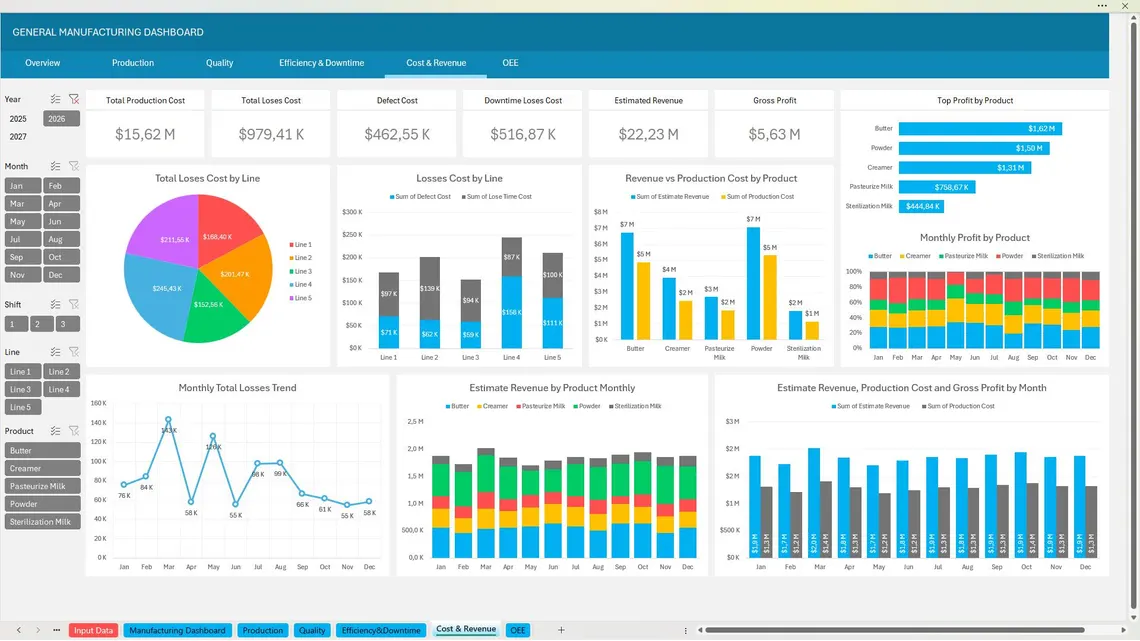This screenshot has width=1140, height=641.
Task: Click the horizontal scrollbar at the bottom
Action: tap(900, 631)
